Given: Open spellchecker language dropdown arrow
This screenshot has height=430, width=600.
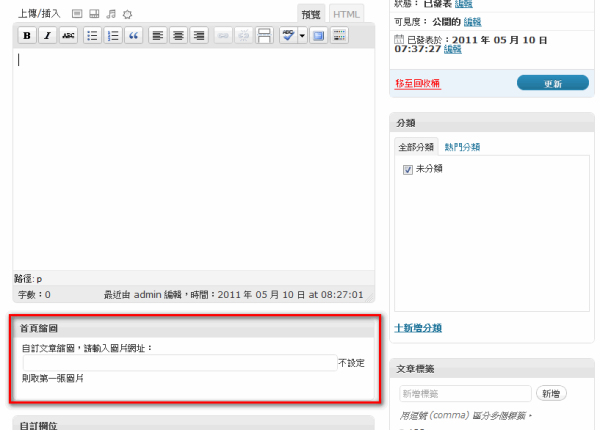Looking at the screenshot, I should pos(302,36).
